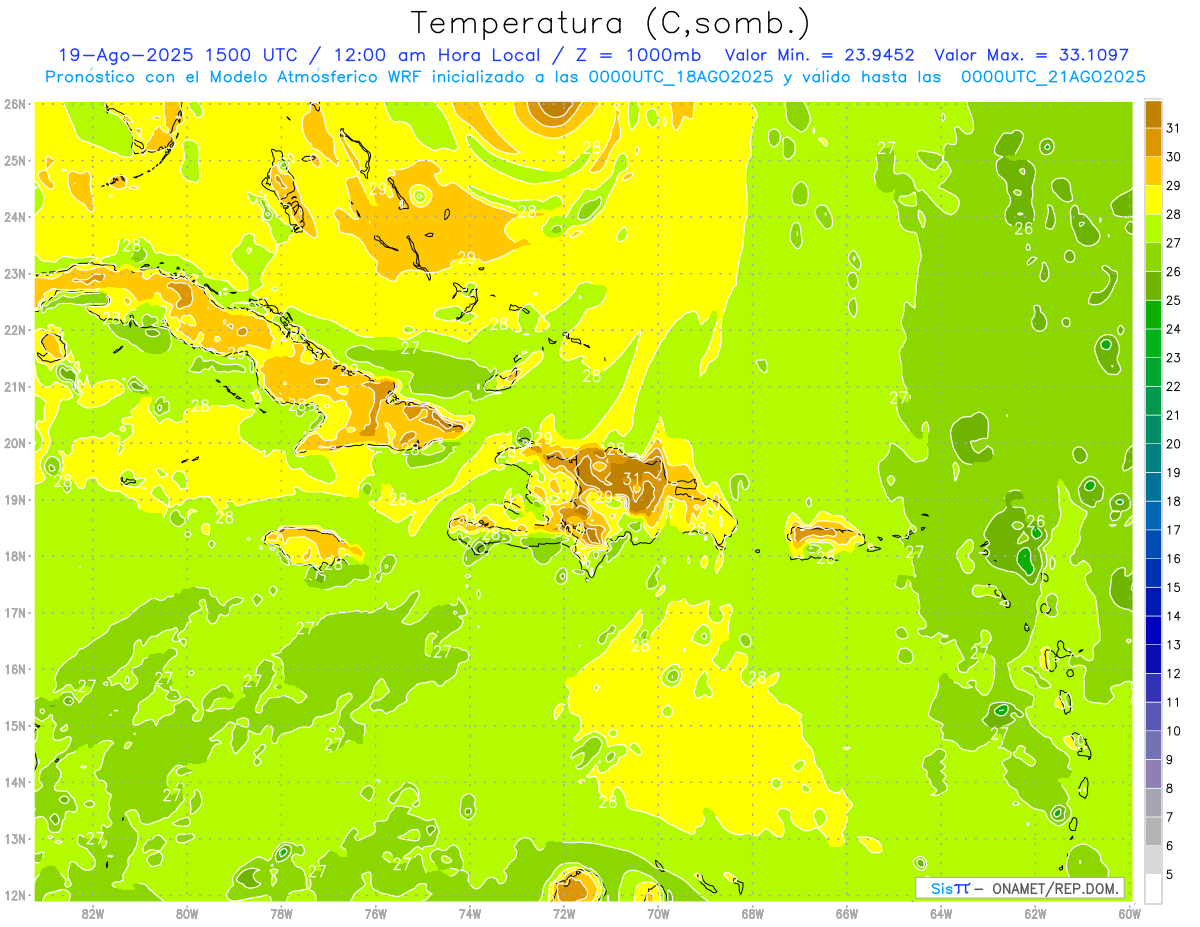Click the '74W' longitude axis label
Screen dimensions: 1200x927
coord(470,913)
